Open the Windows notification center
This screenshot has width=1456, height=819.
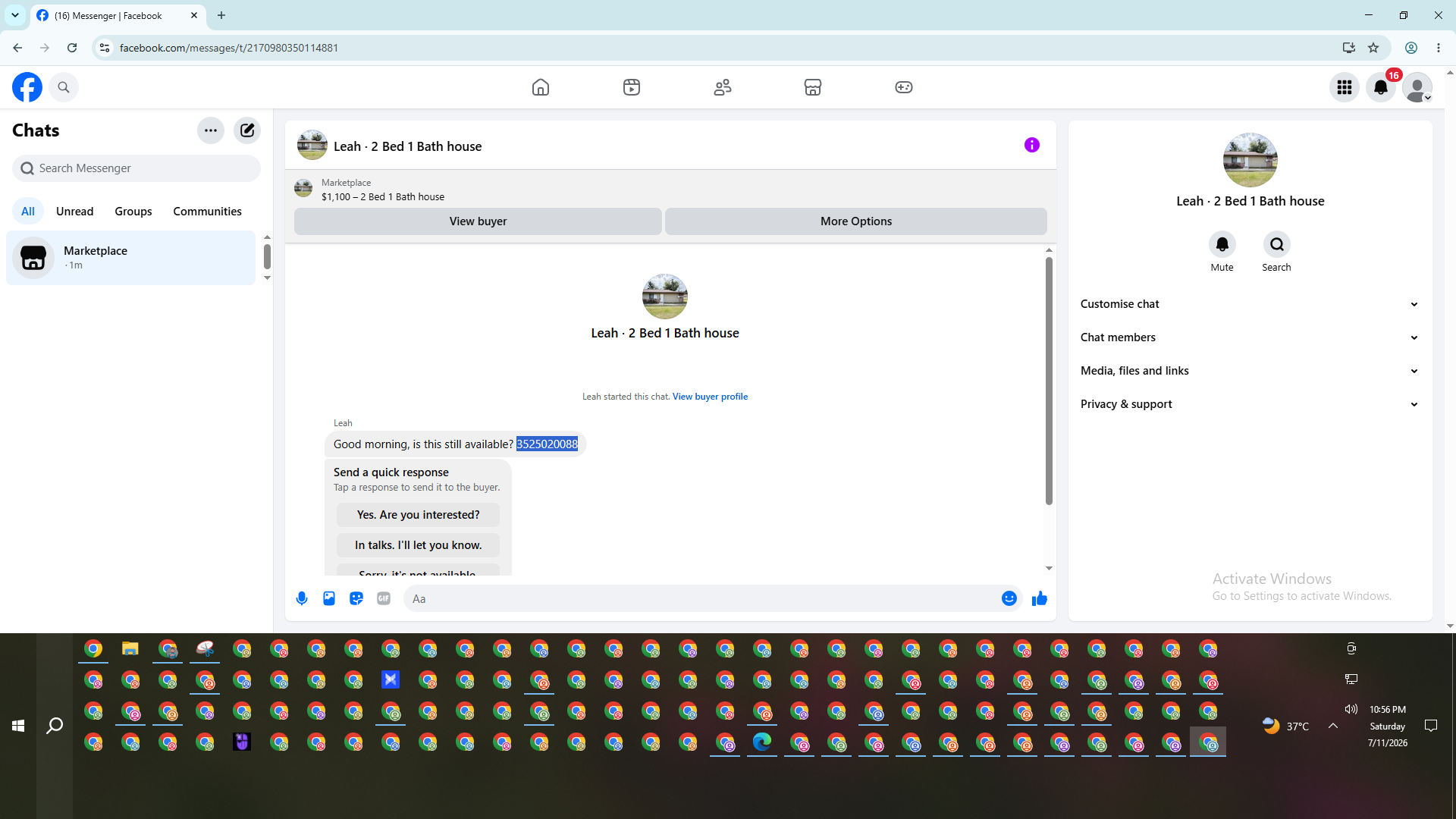(1431, 726)
